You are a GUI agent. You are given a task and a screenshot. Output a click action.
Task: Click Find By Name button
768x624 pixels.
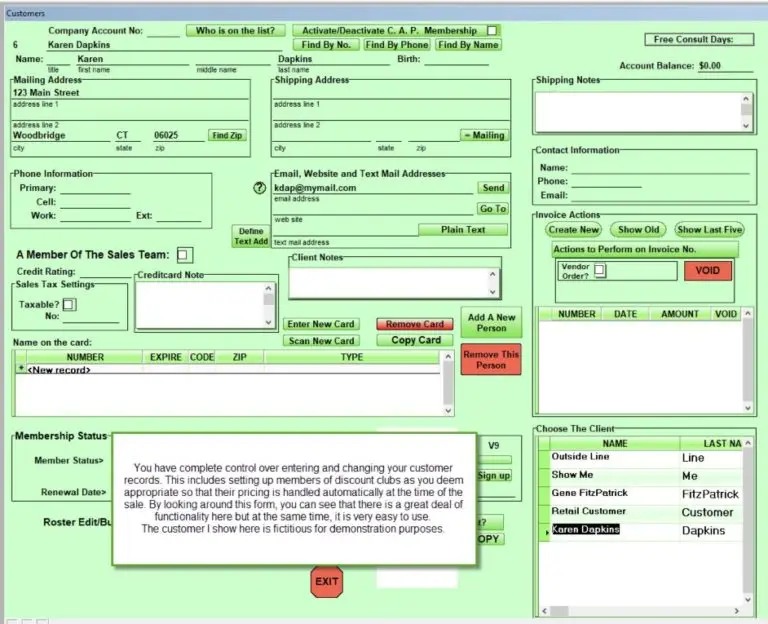(468, 45)
